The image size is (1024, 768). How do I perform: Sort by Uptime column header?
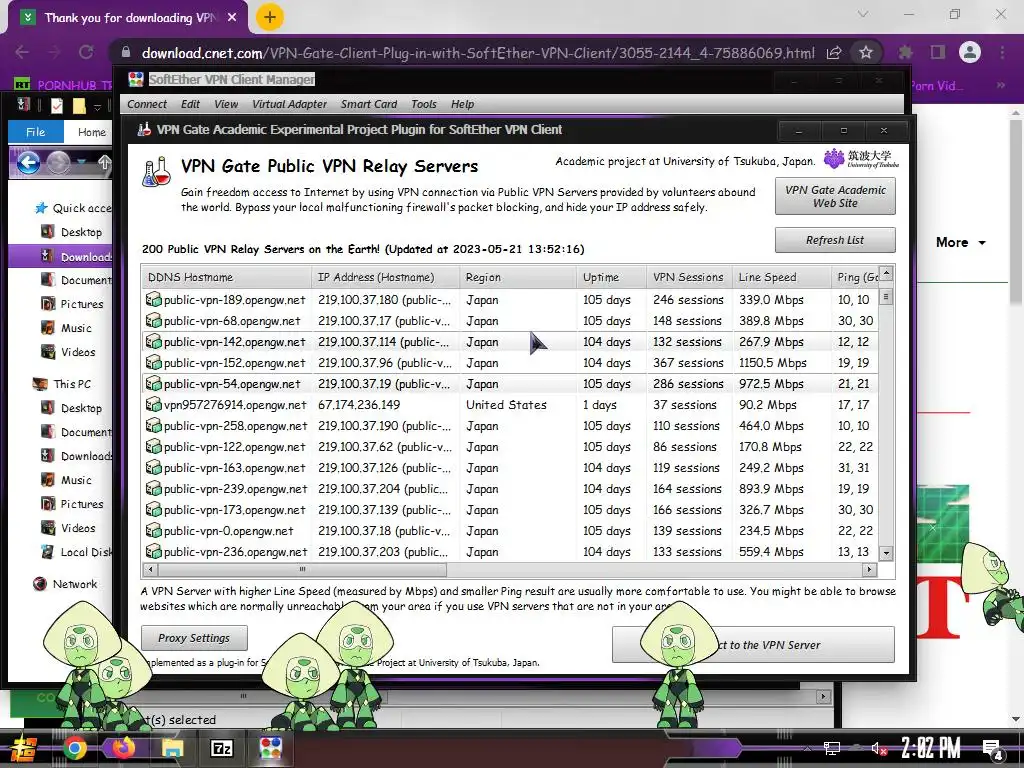pyautogui.click(x=611, y=277)
